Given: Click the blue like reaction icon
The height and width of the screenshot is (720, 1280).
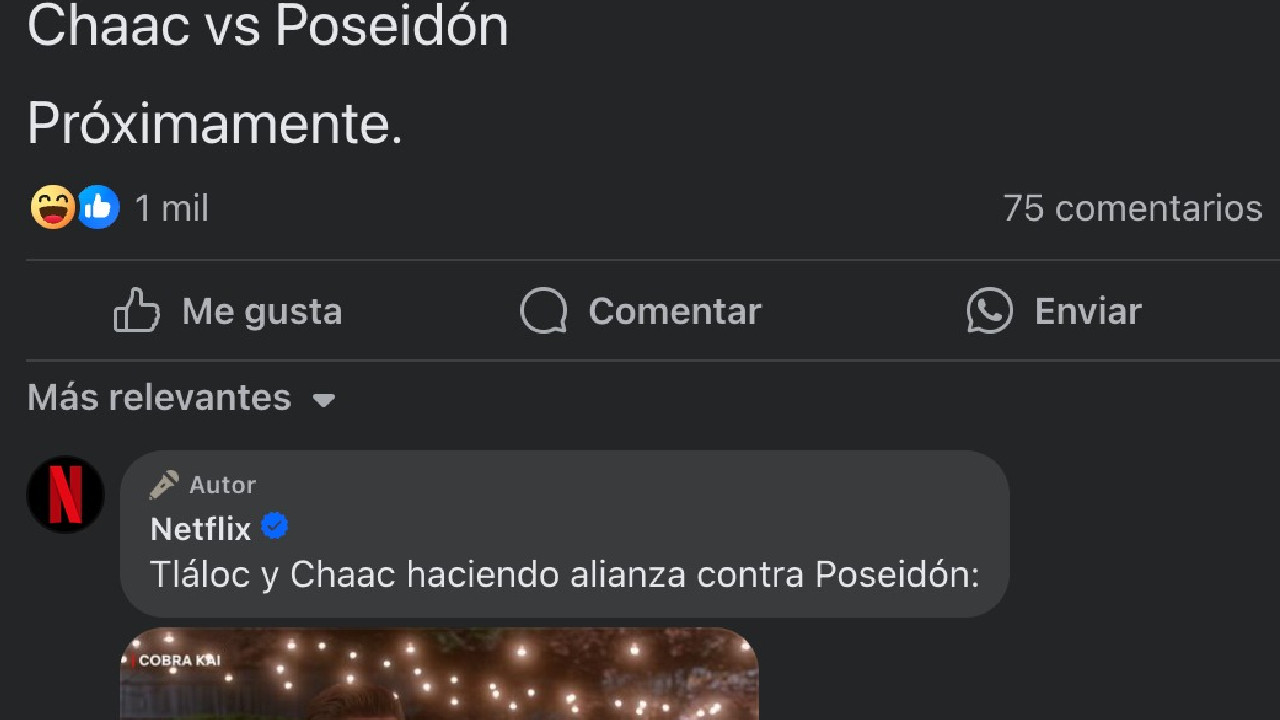Looking at the screenshot, I should click(x=98, y=207).
